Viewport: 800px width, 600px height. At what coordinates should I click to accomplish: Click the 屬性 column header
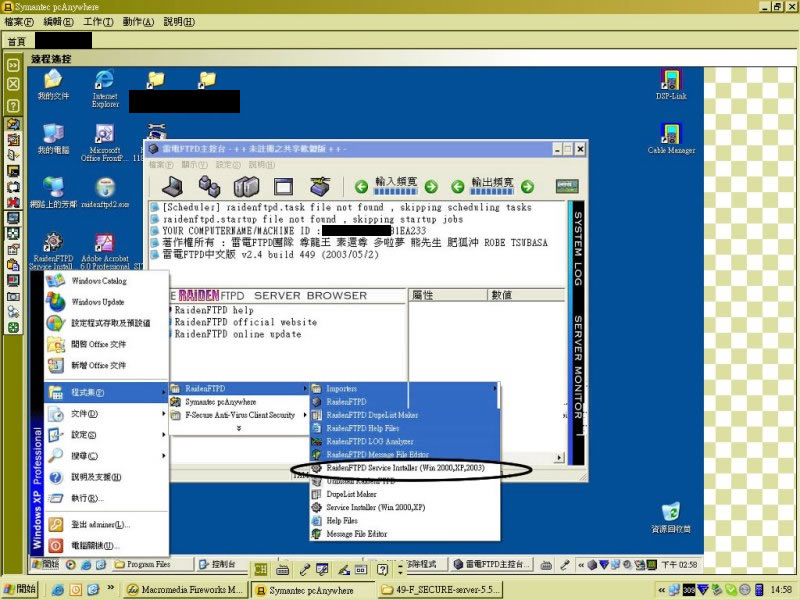[x=447, y=295]
